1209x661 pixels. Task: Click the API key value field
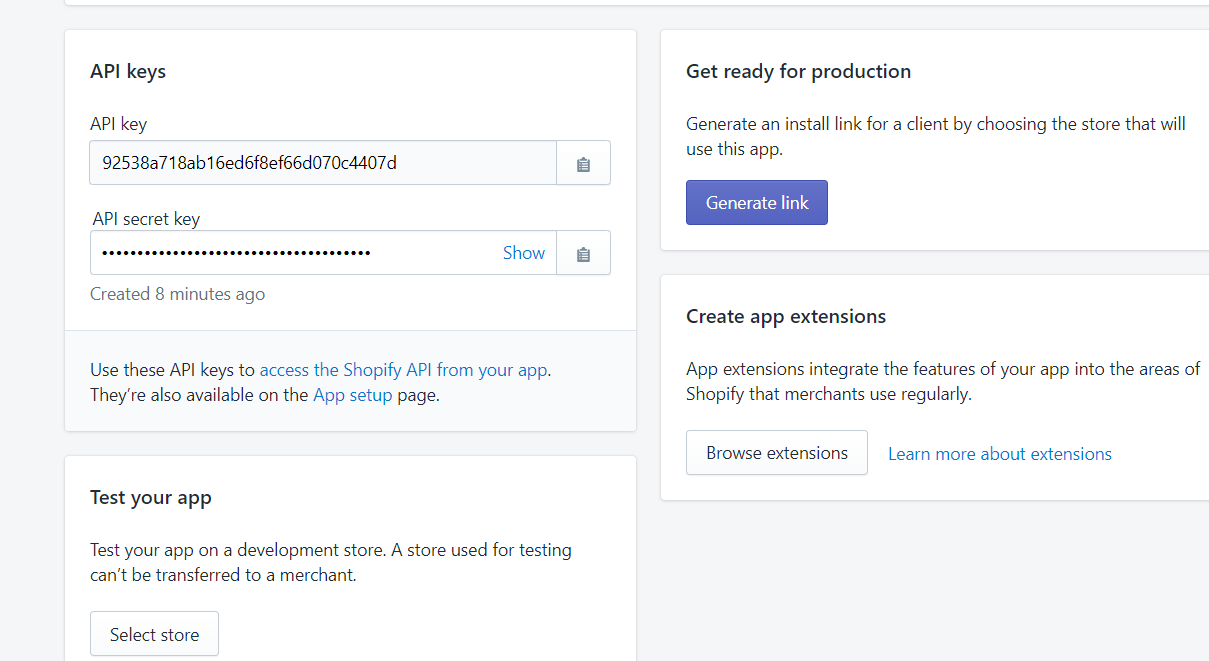pyautogui.click(x=323, y=163)
